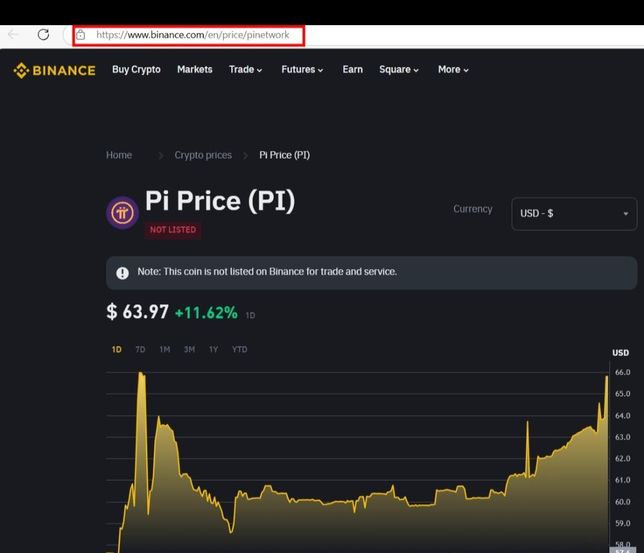Click the Binance logo
Viewport: 644px width, 553px height.
[x=54, y=70]
